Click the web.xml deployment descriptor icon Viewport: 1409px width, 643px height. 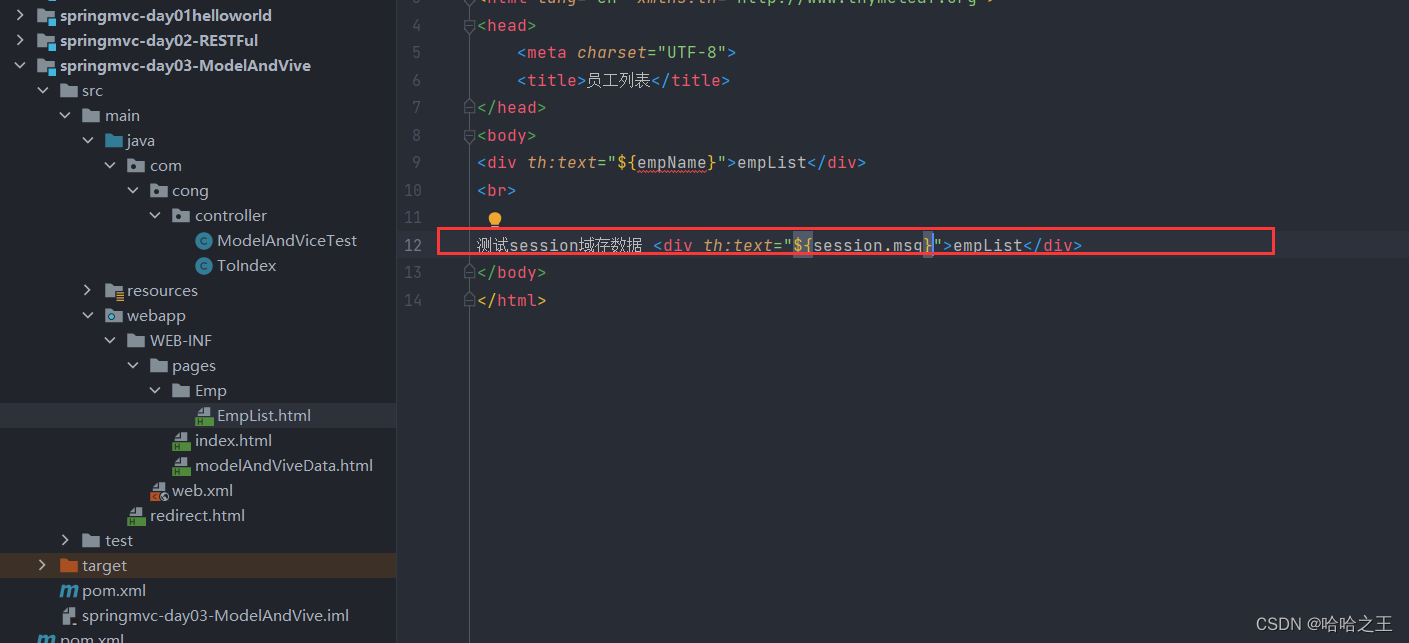pos(159,490)
